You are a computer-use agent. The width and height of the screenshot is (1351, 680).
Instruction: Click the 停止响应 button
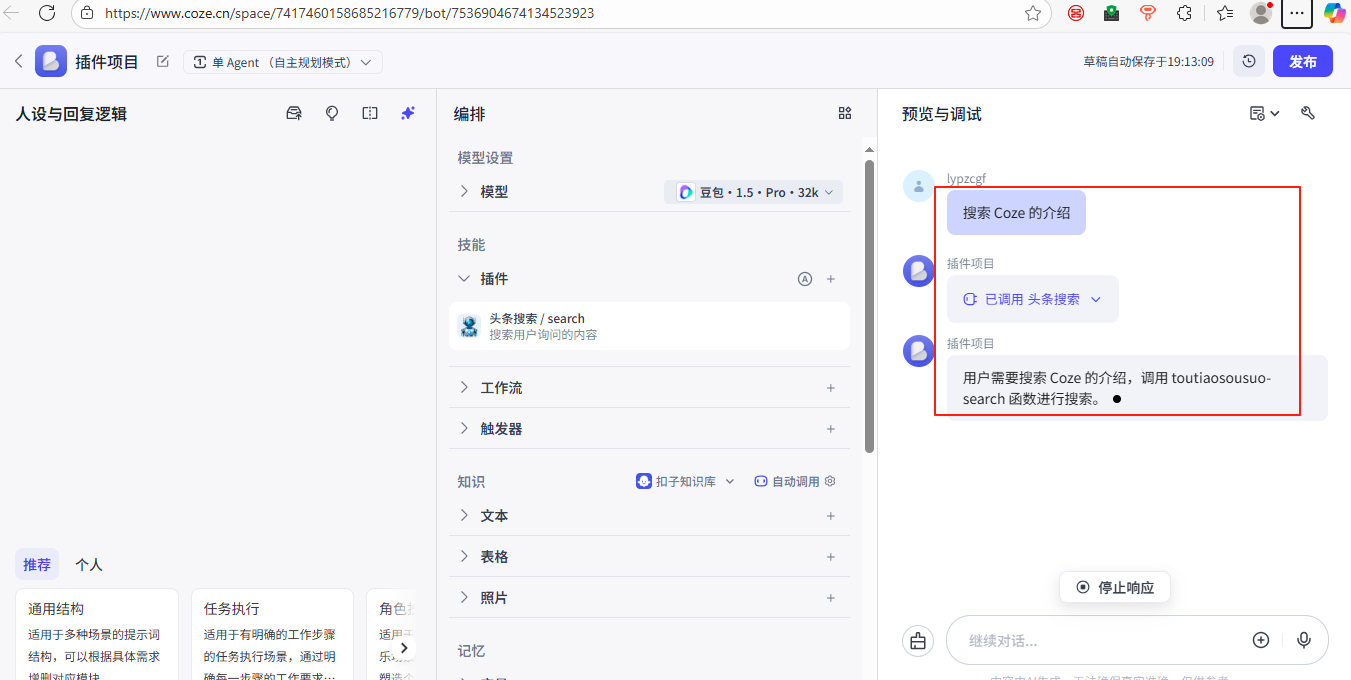[x=1115, y=587]
